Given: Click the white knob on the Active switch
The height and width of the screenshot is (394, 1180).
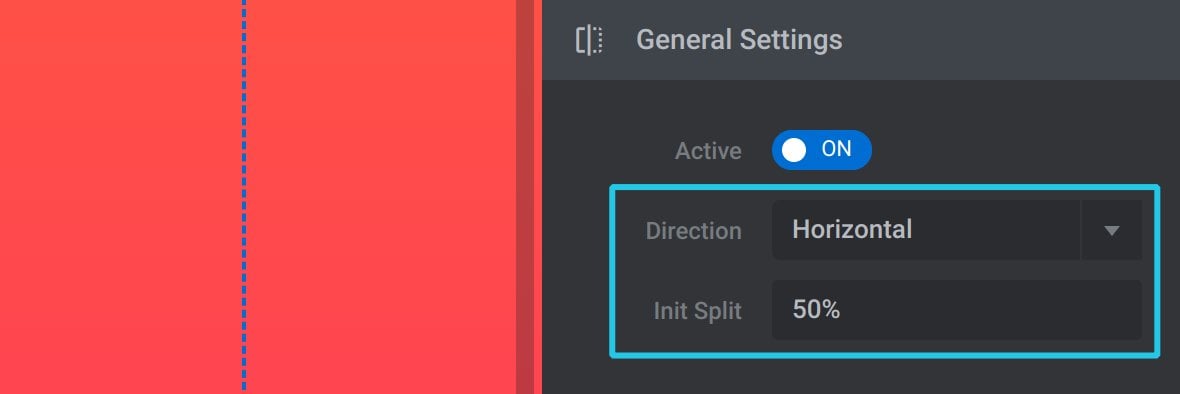Looking at the screenshot, I should [x=794, y=150].
